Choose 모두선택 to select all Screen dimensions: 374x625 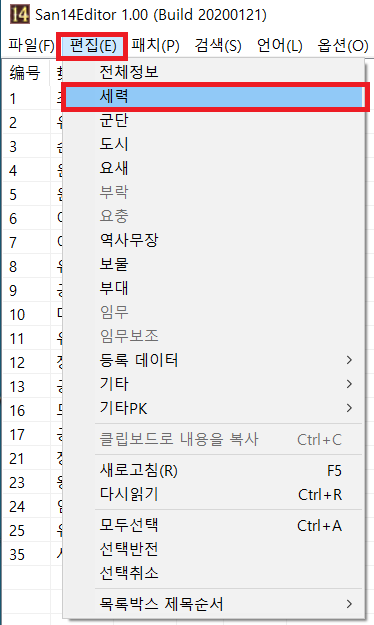point(215,525)
